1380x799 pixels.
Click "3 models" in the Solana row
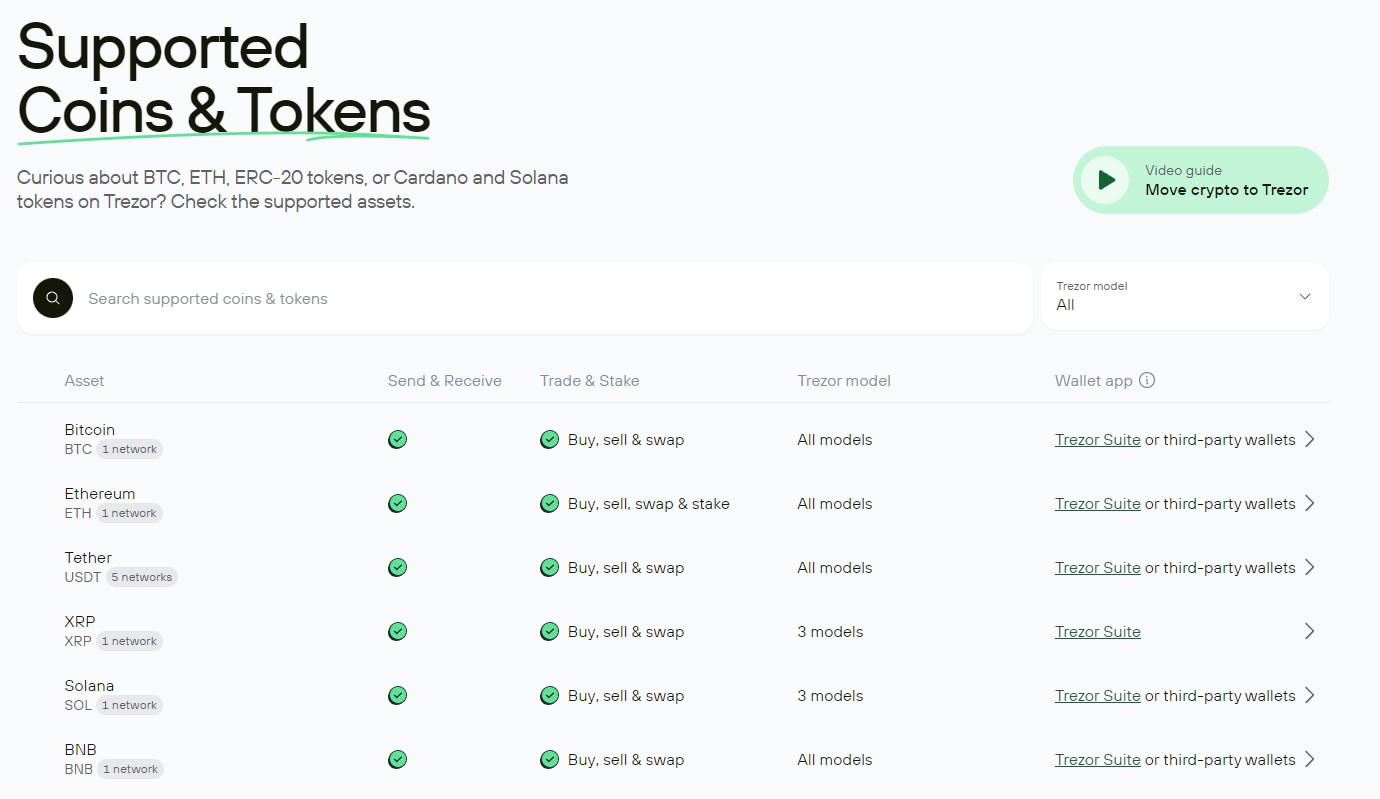(x=830, y=696)
